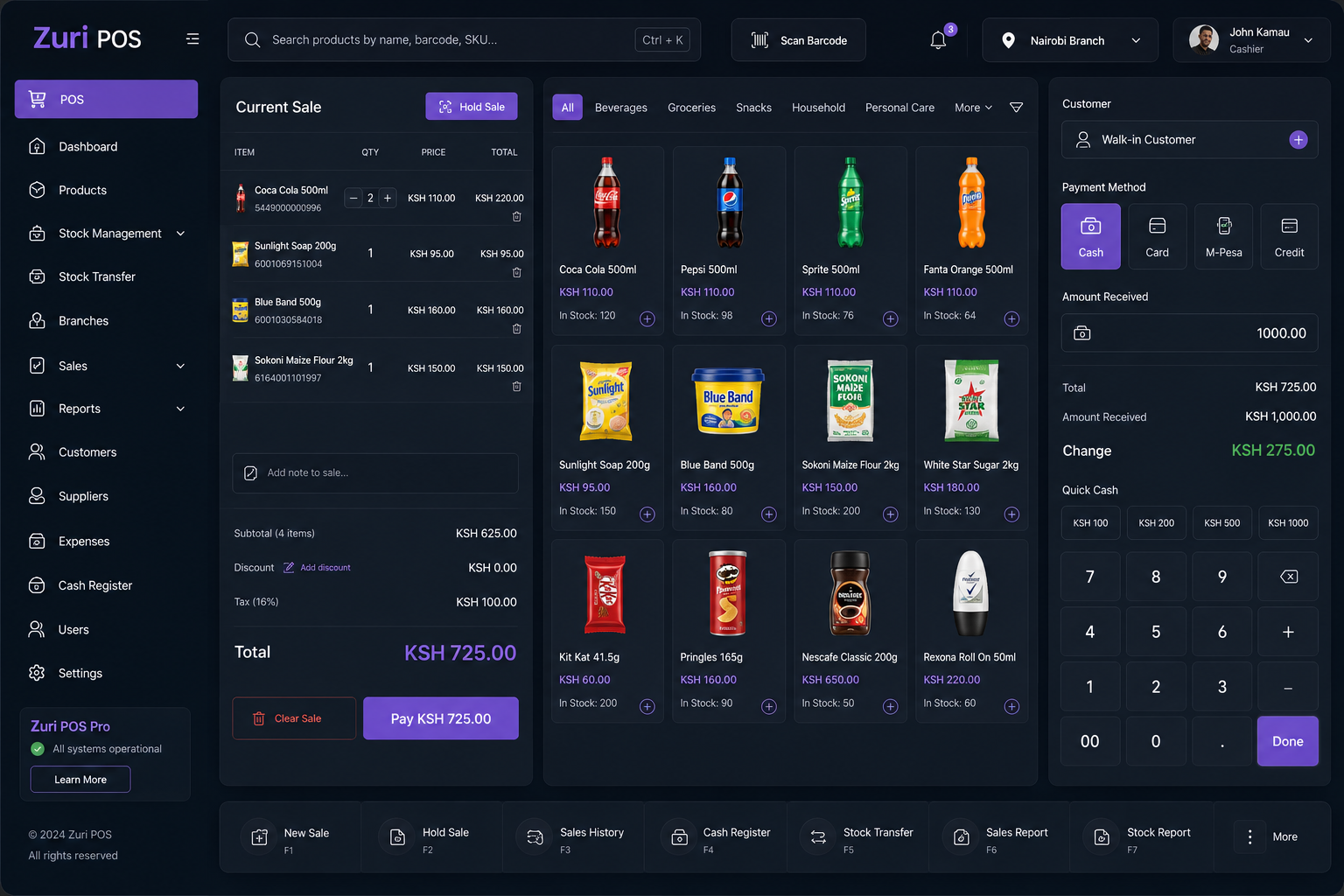The image size is (1344, 896).
Task: Choose KSH 1000 quick cash
Action: pyautogui.click(x=1288, y=523)
